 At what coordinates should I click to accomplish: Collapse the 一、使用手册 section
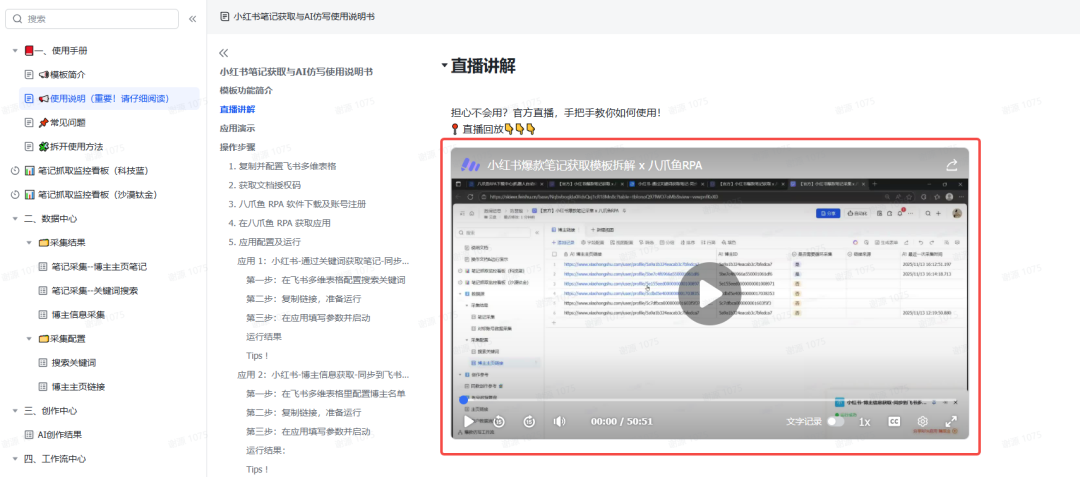click(15, 50)
